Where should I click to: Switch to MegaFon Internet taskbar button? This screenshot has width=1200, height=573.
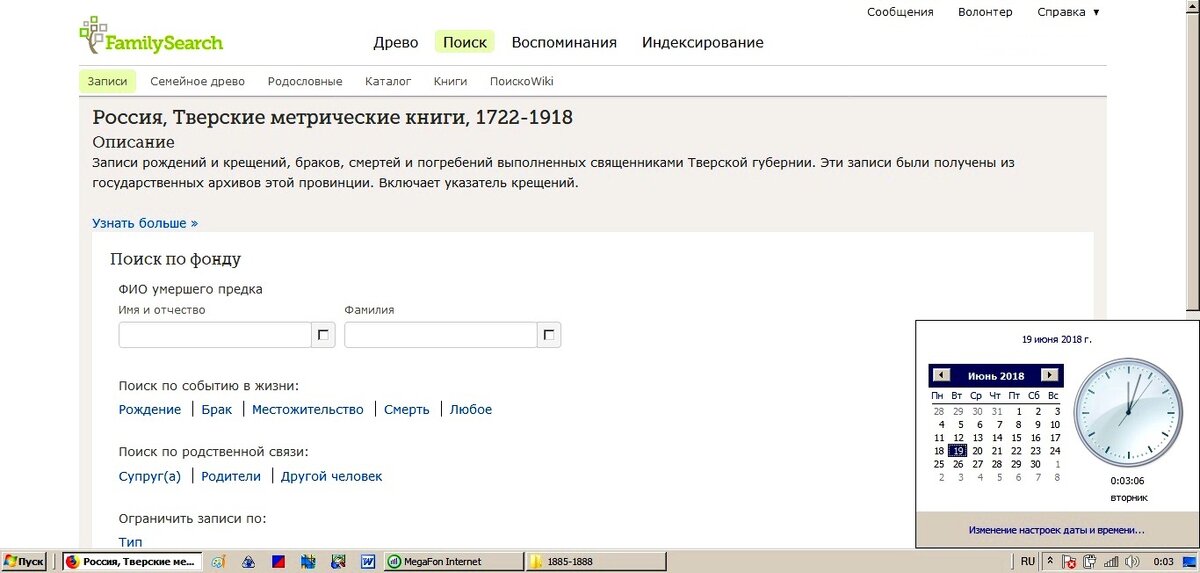[454, 562]
